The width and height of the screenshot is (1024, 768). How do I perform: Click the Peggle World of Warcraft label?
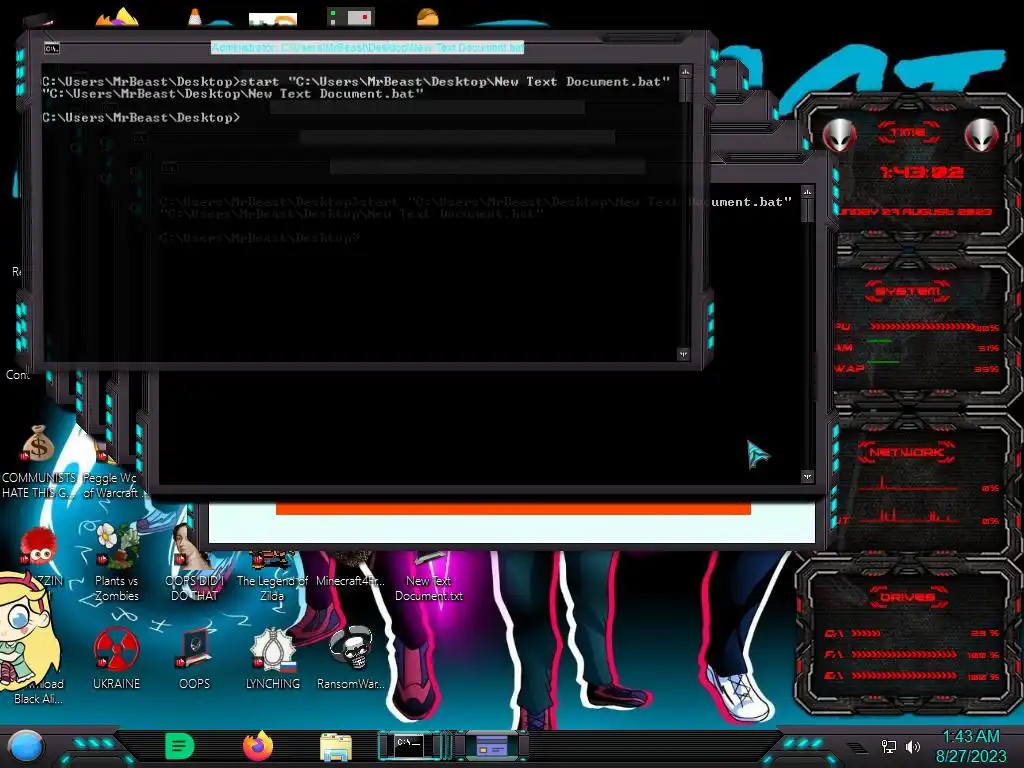click(x=110, y=485)
